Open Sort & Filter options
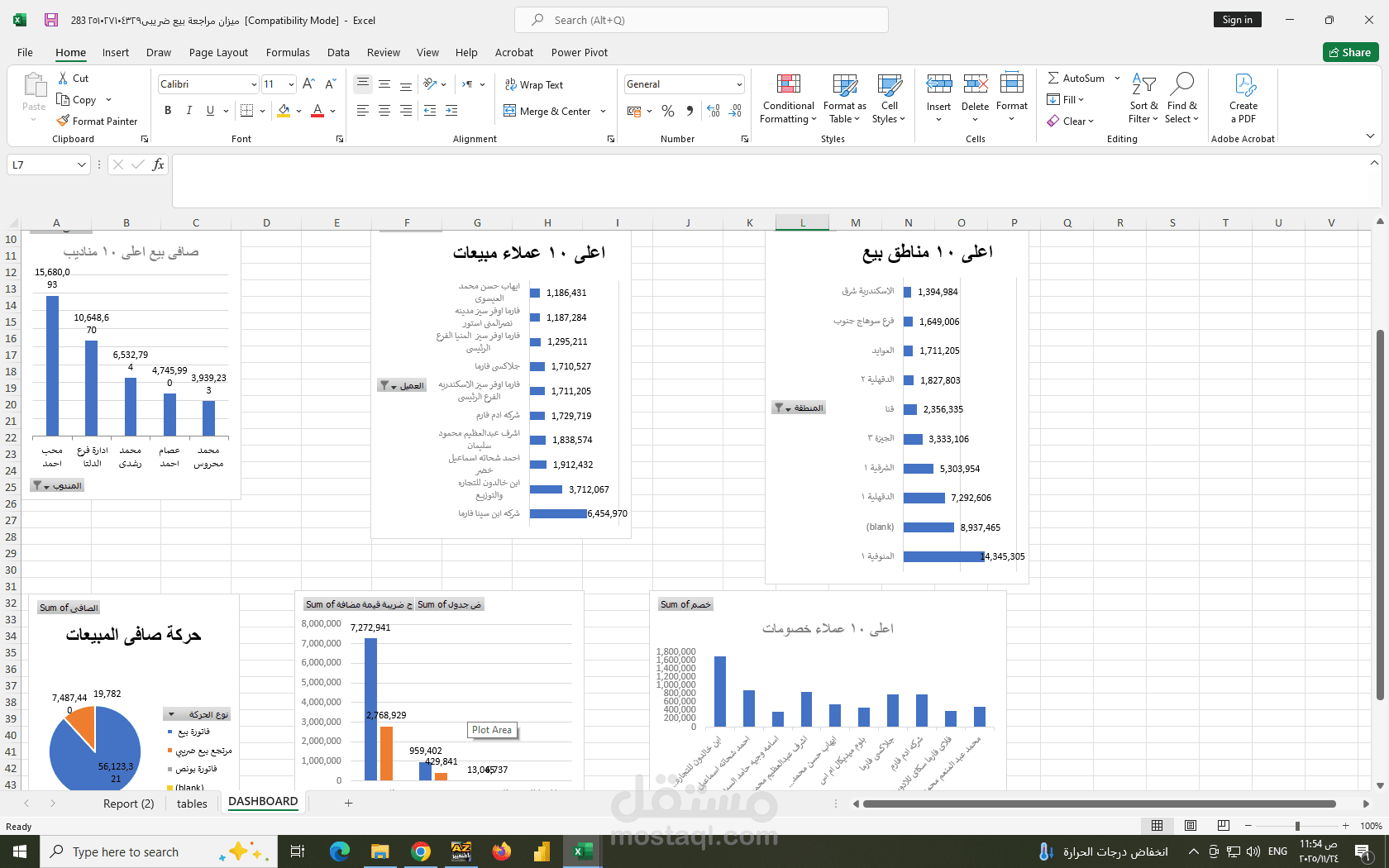 click(1143, 98)
